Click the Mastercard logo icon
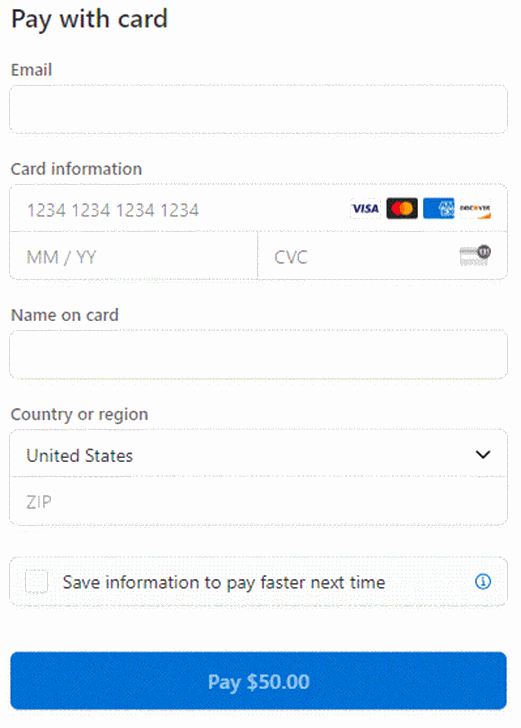The image size is (521, 728). click(402, 209)
